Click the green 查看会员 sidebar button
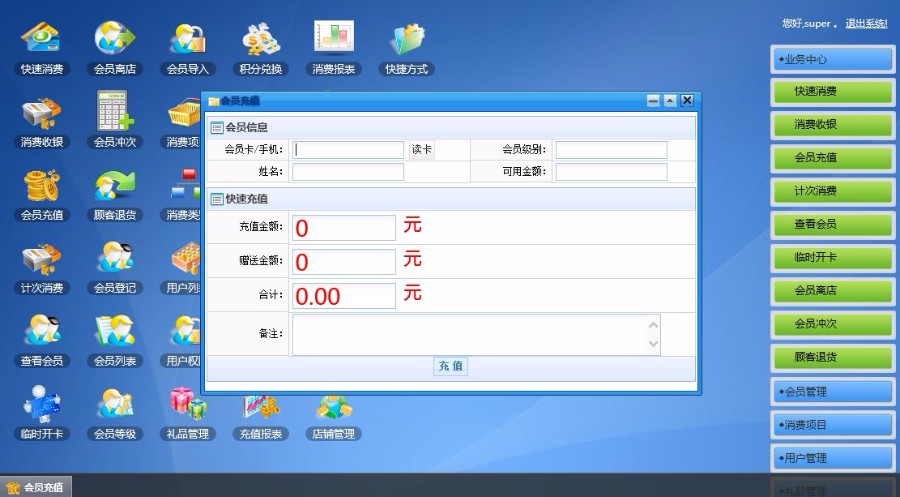This screenshot has height=497, width=900. pyautogui.click(x=832, y=224)
